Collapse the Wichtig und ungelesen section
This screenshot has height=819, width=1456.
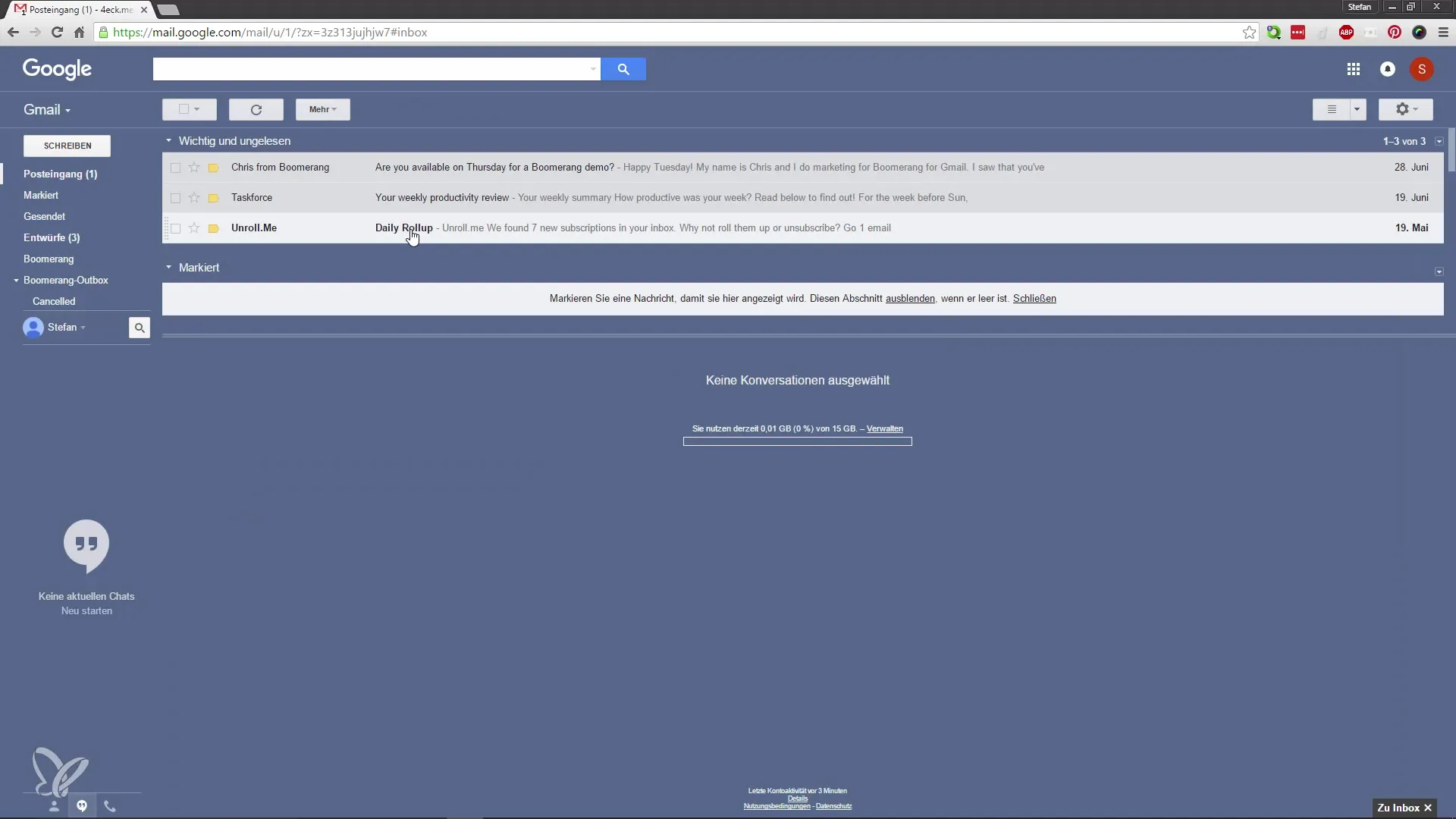[169, 141]
